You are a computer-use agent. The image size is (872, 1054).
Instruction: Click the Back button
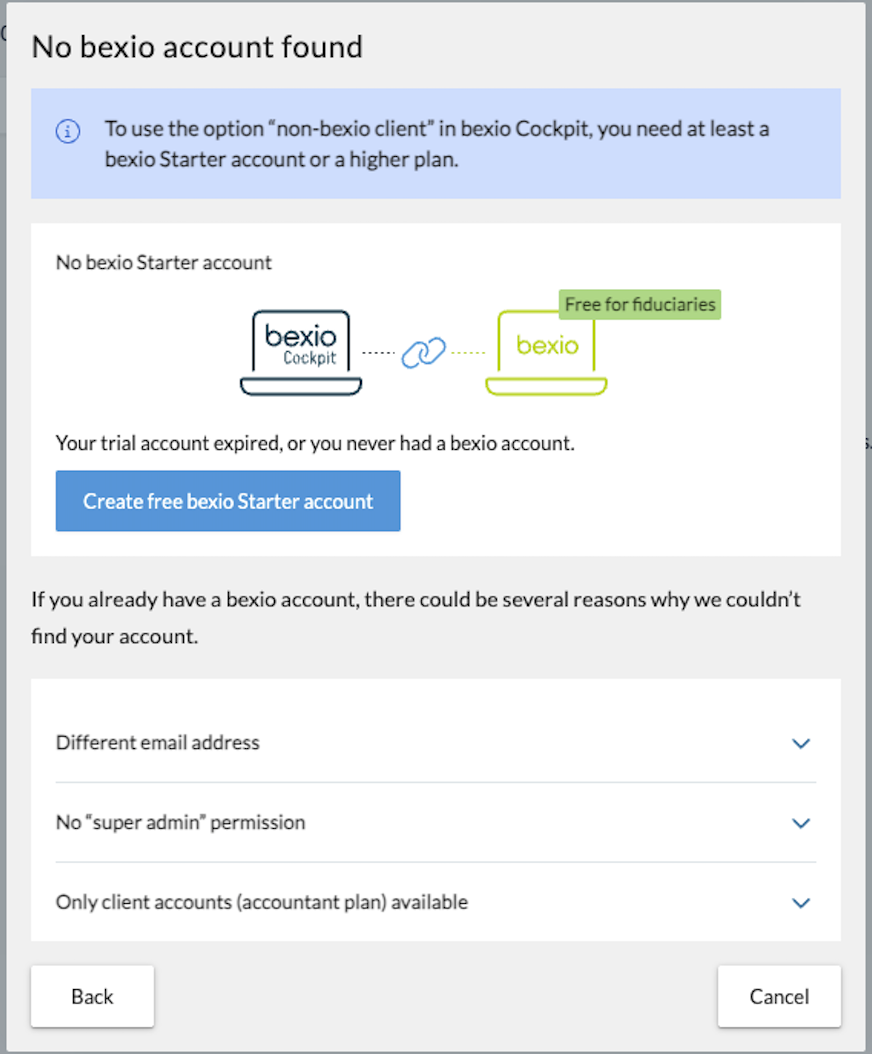92,996
